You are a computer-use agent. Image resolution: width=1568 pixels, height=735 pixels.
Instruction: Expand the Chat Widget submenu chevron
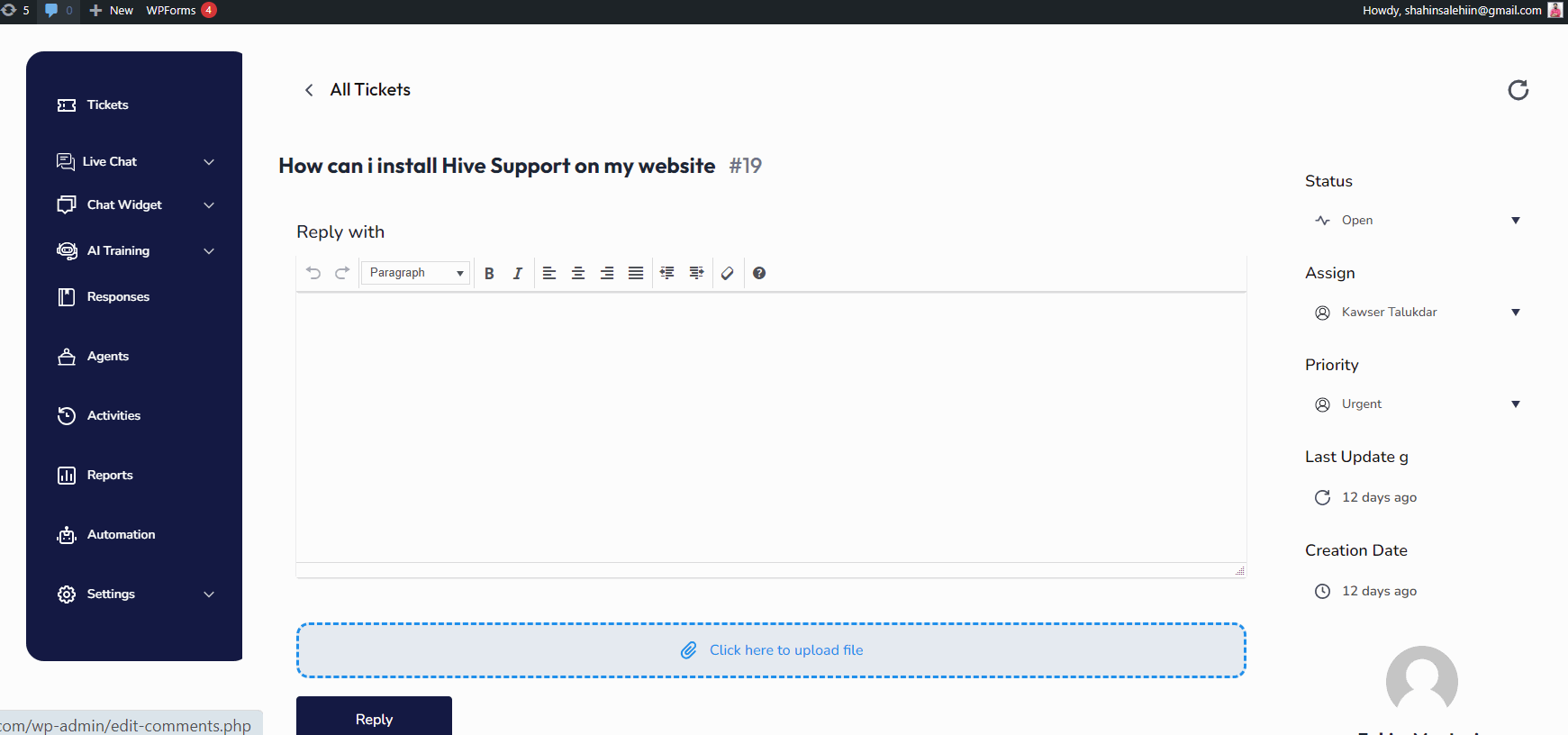click(209, 205)
